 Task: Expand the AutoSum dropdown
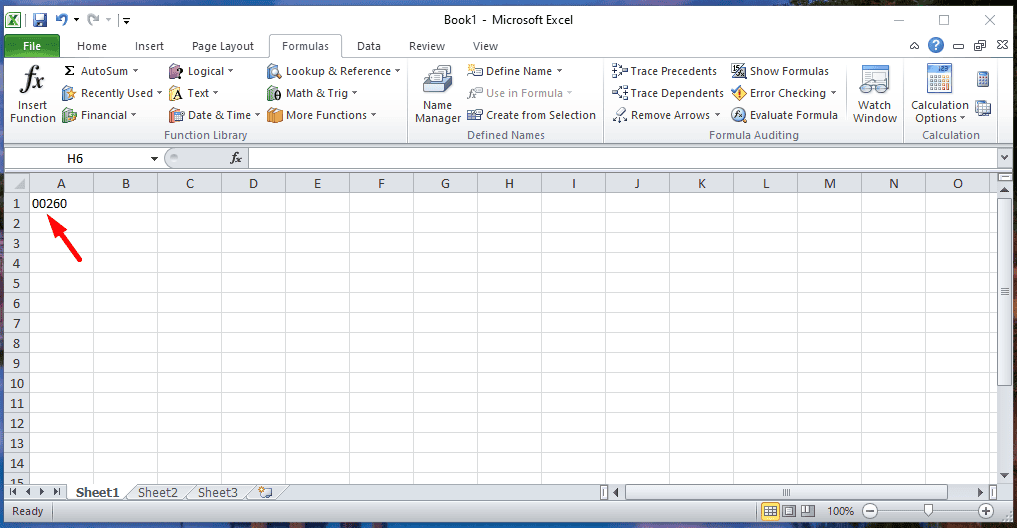pos(136,71)
